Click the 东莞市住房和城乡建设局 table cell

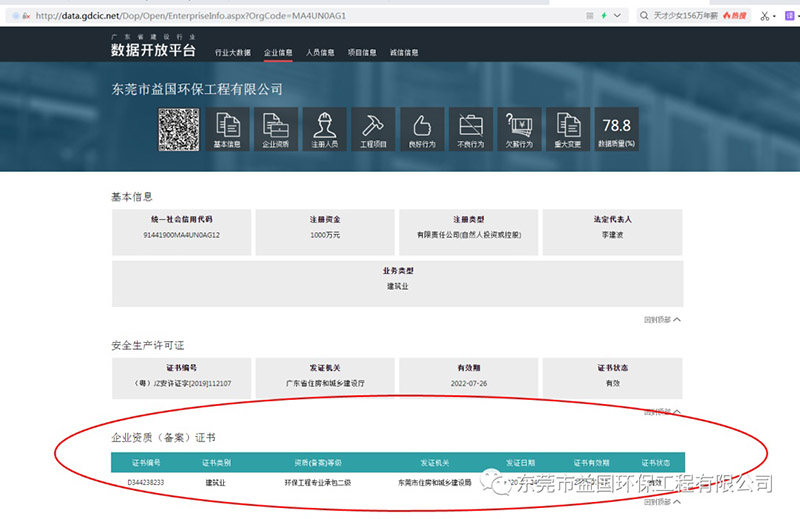coord(435,482)
